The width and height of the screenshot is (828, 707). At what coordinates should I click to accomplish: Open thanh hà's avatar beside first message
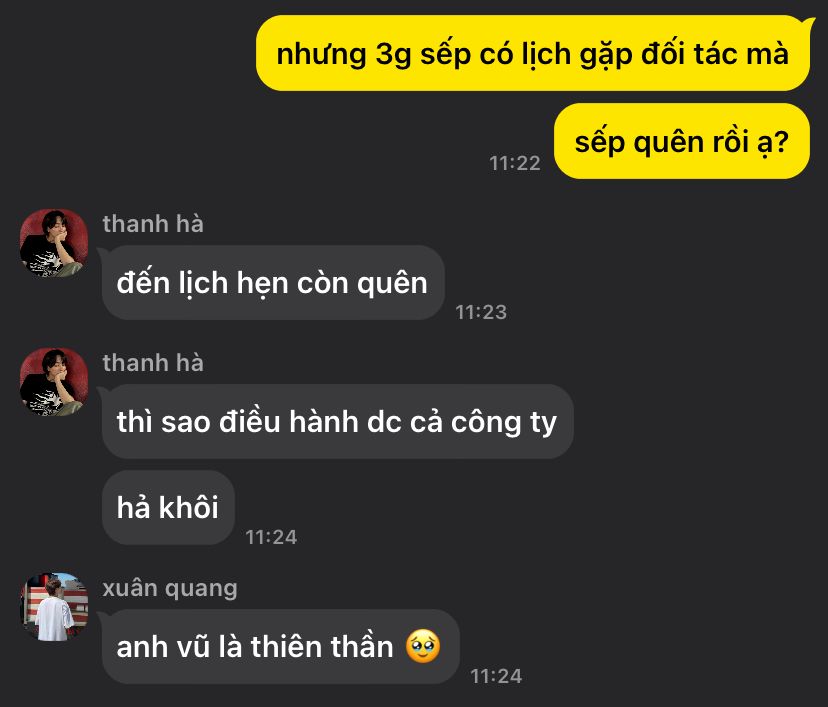[x=54, y=242]
